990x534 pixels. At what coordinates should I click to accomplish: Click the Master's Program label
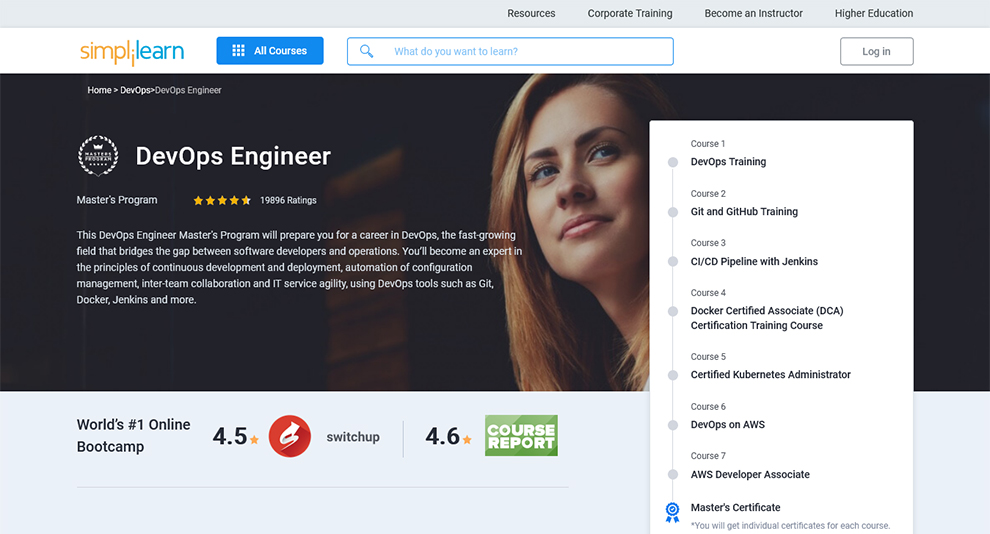tap(117, 199)
